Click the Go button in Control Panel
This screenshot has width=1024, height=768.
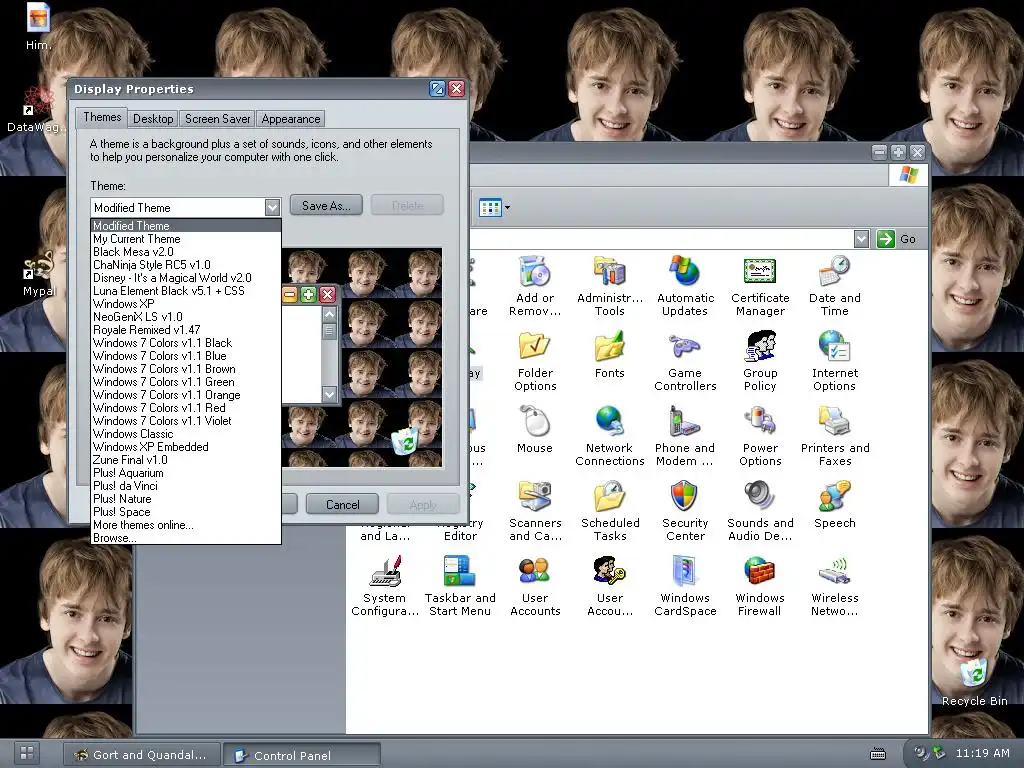click(x=896, y=239)
